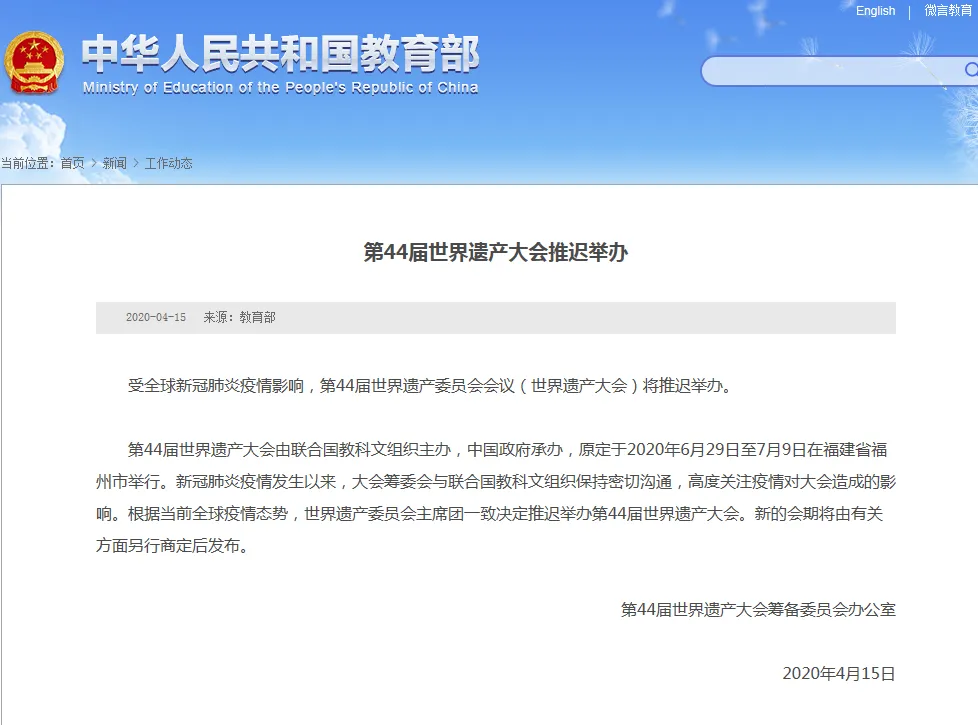Click the last paragraph line 方面另行商定后发布
The width and height of the screenshot is (978, 725).
(172, 546)
